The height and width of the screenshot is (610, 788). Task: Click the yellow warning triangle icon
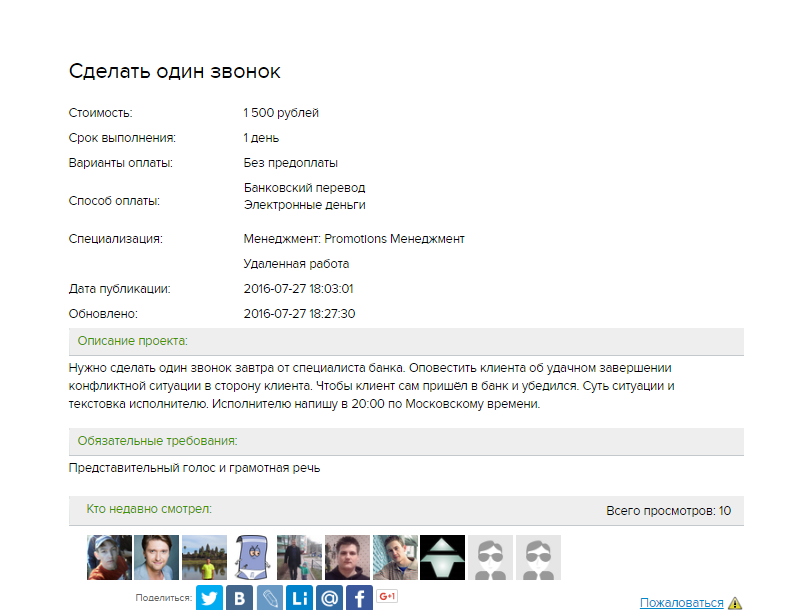click(x=735, y=603)
